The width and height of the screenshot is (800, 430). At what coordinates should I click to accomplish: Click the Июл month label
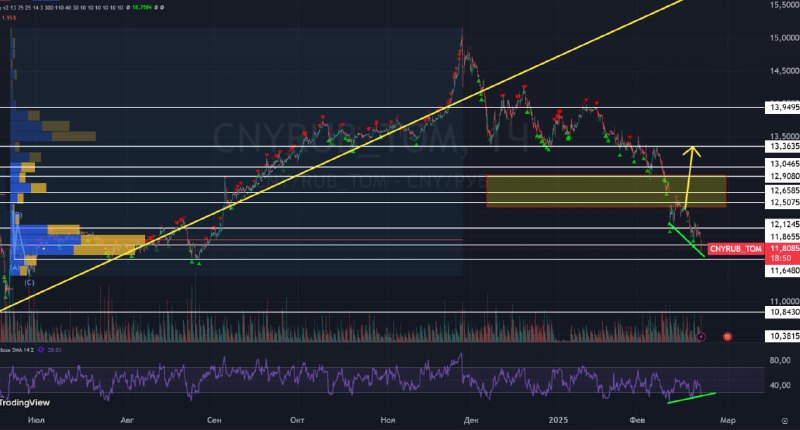click(x=36, y=420)
